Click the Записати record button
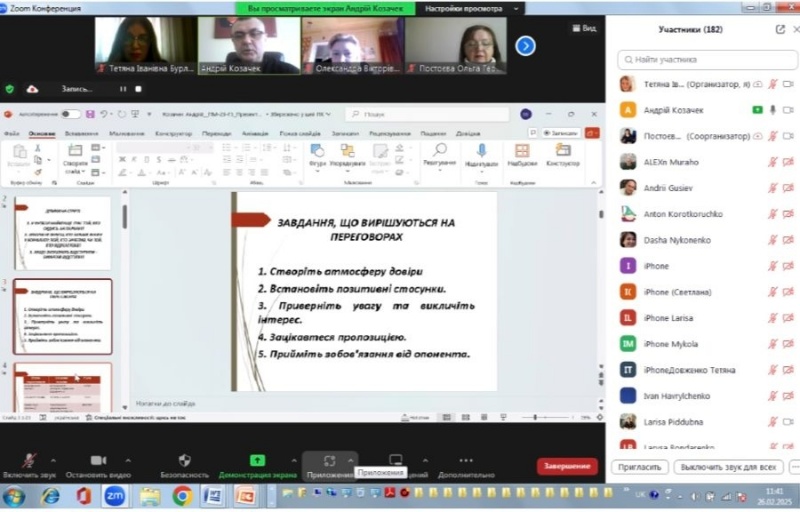The width and height of the screenshot is (800, 512). pos(560,133)
